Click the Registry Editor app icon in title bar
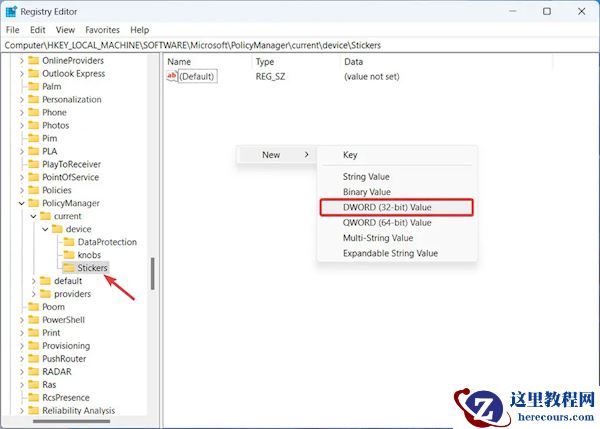This screenshot has width=600, height=429. coord(11,12)
